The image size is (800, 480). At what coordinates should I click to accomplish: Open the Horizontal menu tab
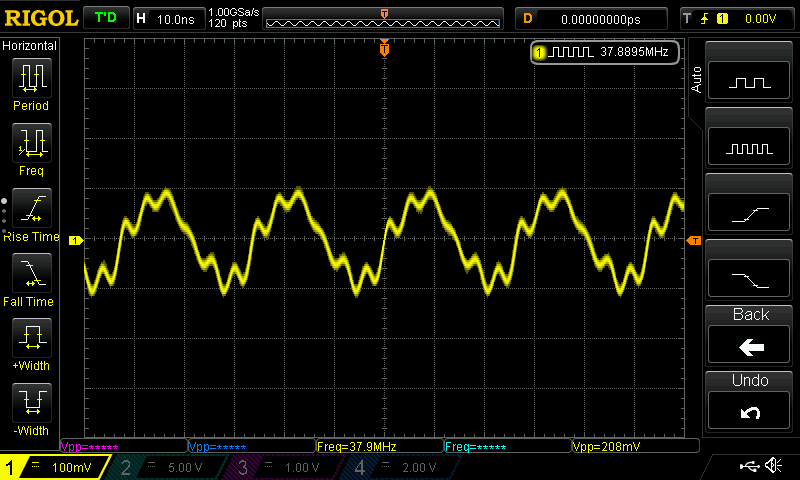[30, 46]
